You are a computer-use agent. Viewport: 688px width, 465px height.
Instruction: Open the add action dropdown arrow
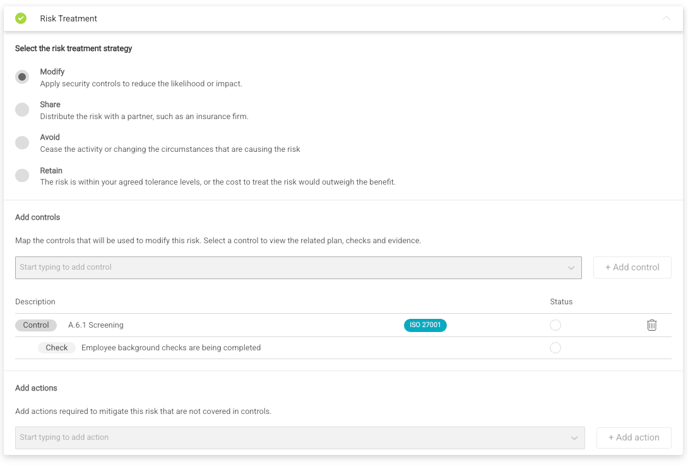point(574,438)
